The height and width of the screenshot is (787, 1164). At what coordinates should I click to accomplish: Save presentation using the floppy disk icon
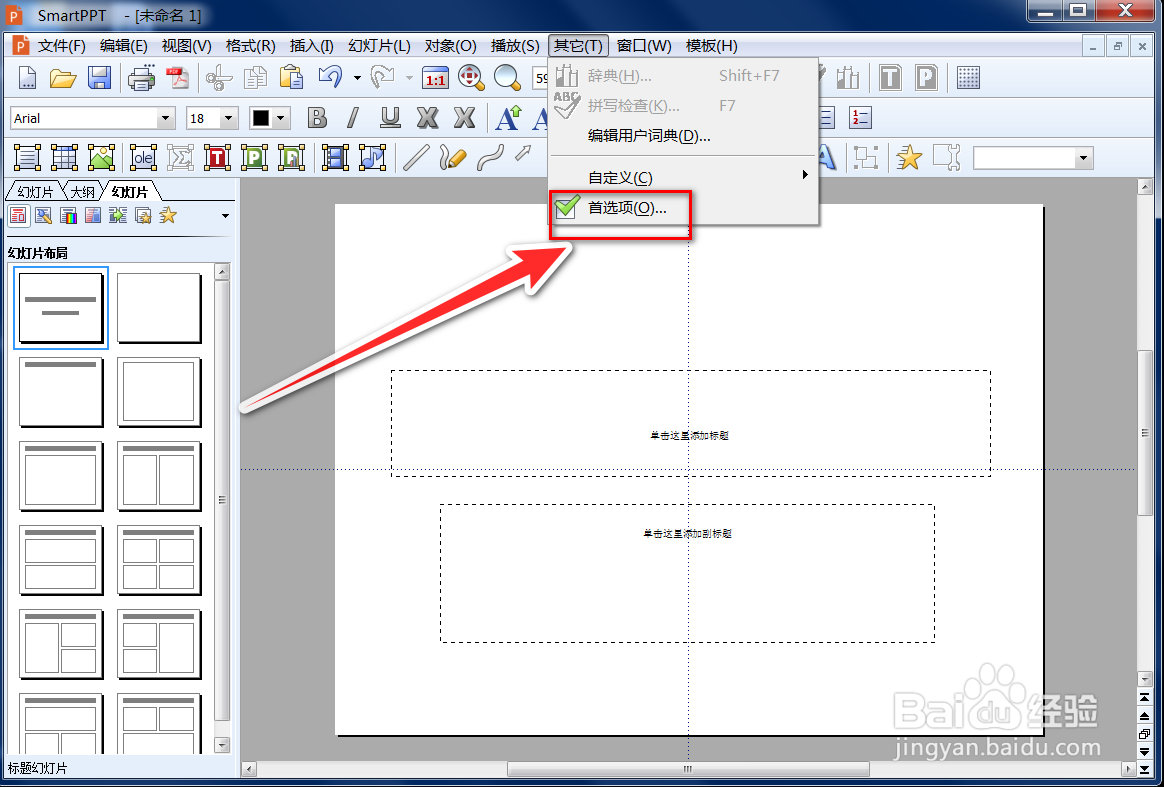99,77
